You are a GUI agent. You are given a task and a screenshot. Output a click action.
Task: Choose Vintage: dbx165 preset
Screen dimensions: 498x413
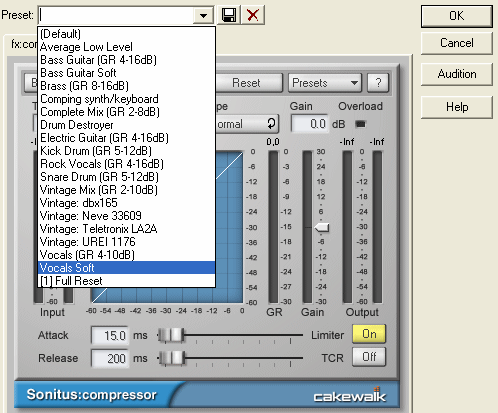[127, 203]
